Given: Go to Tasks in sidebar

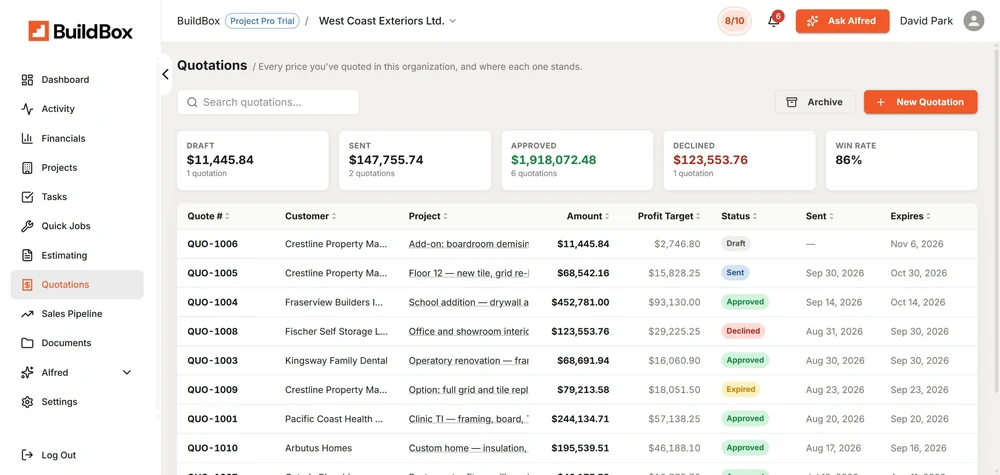Looking at the screenshot, I should point(77,197).
